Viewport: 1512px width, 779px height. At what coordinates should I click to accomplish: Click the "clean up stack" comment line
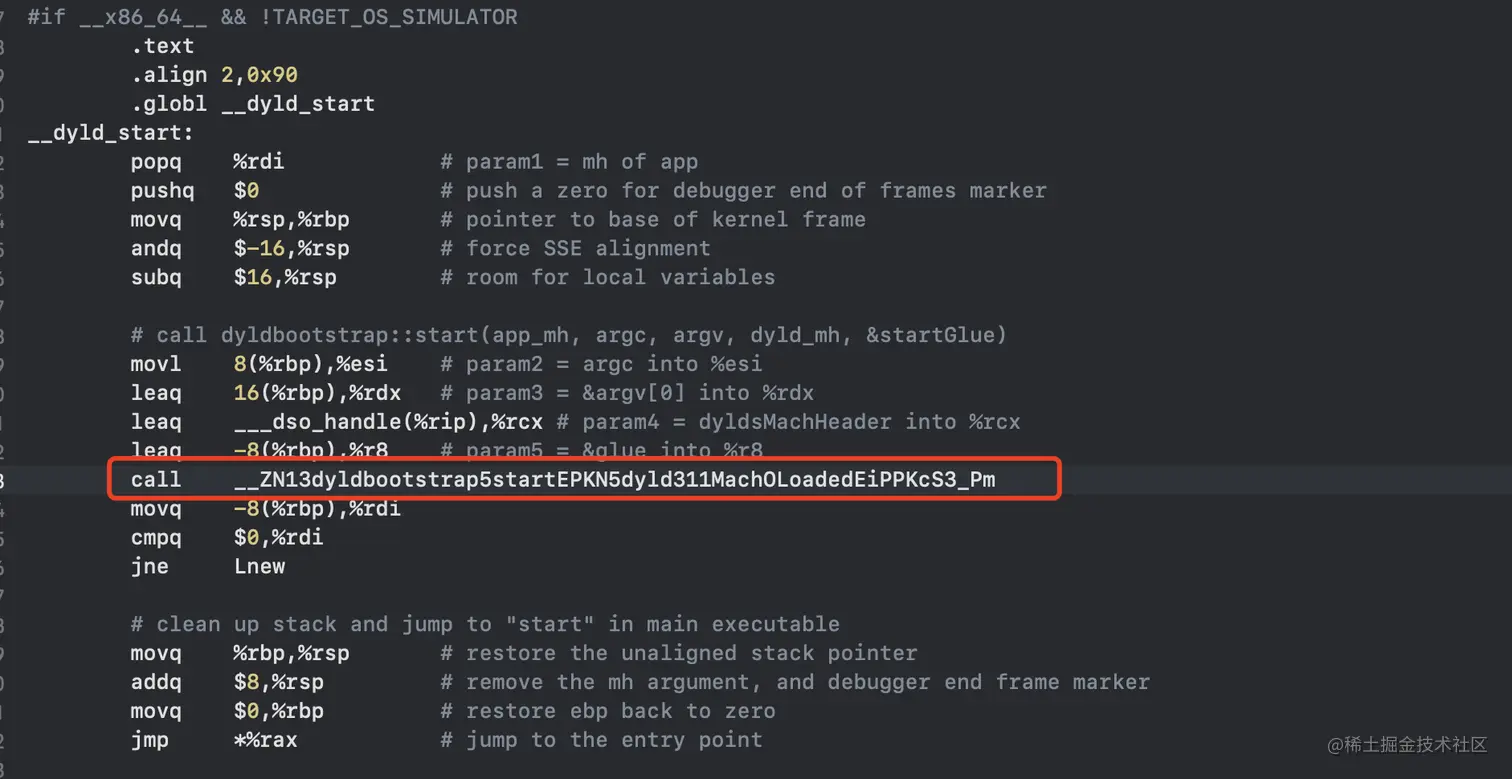pyautogui.click(x=485, y=624)
